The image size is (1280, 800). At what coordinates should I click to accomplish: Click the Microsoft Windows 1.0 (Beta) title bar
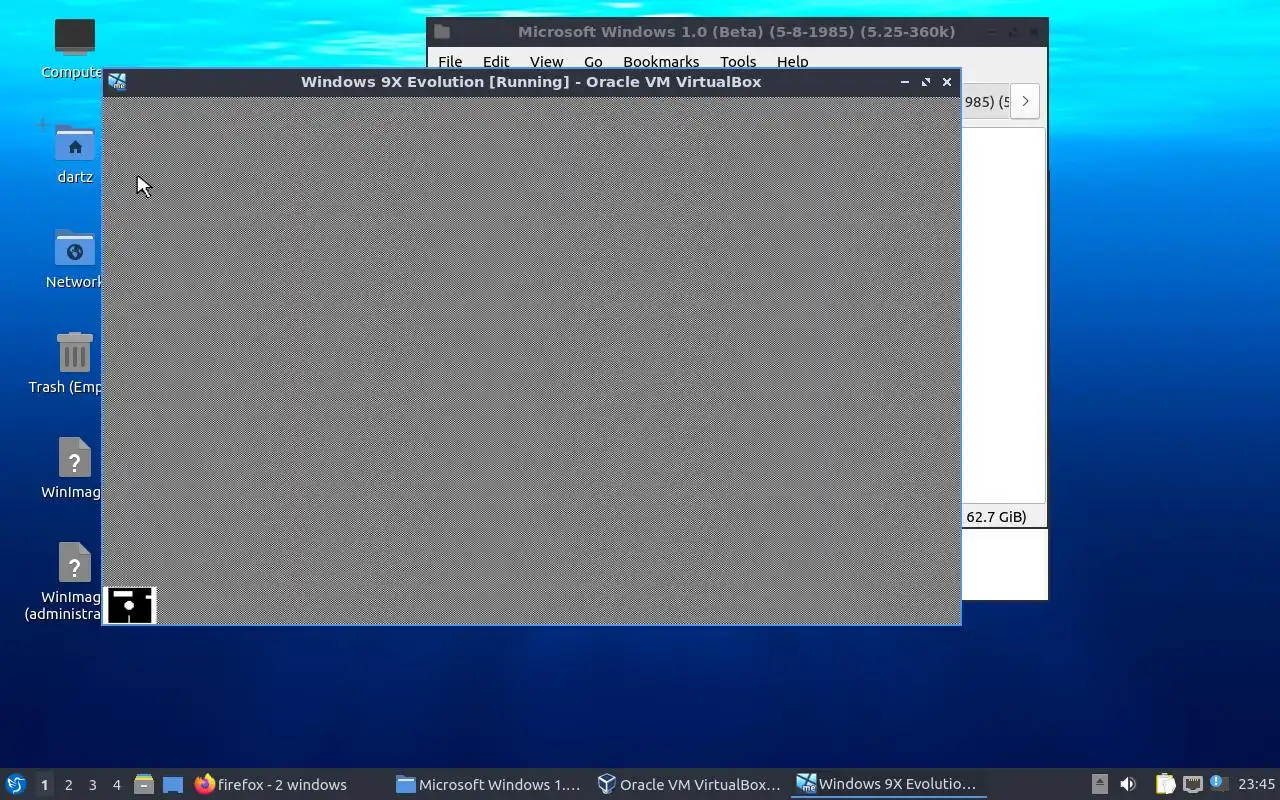[736, 32]
